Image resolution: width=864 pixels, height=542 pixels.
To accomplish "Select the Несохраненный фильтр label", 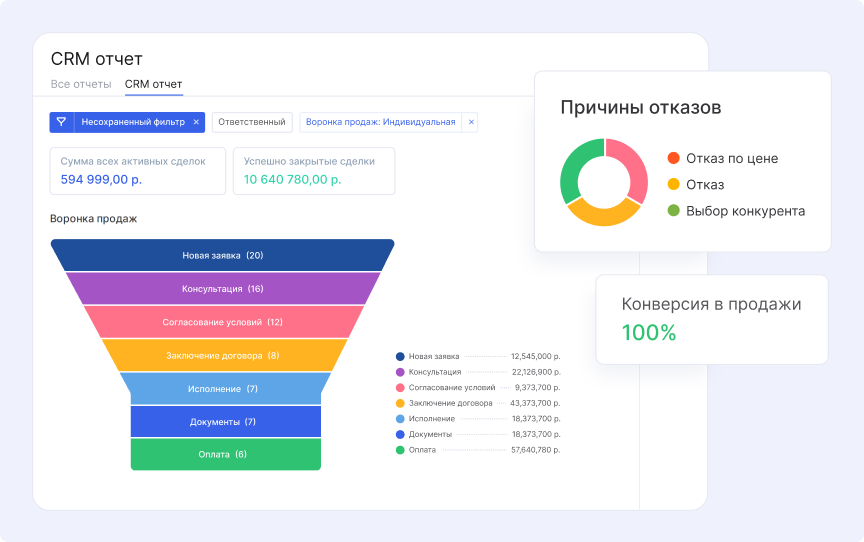I will [x=133, y=122].
